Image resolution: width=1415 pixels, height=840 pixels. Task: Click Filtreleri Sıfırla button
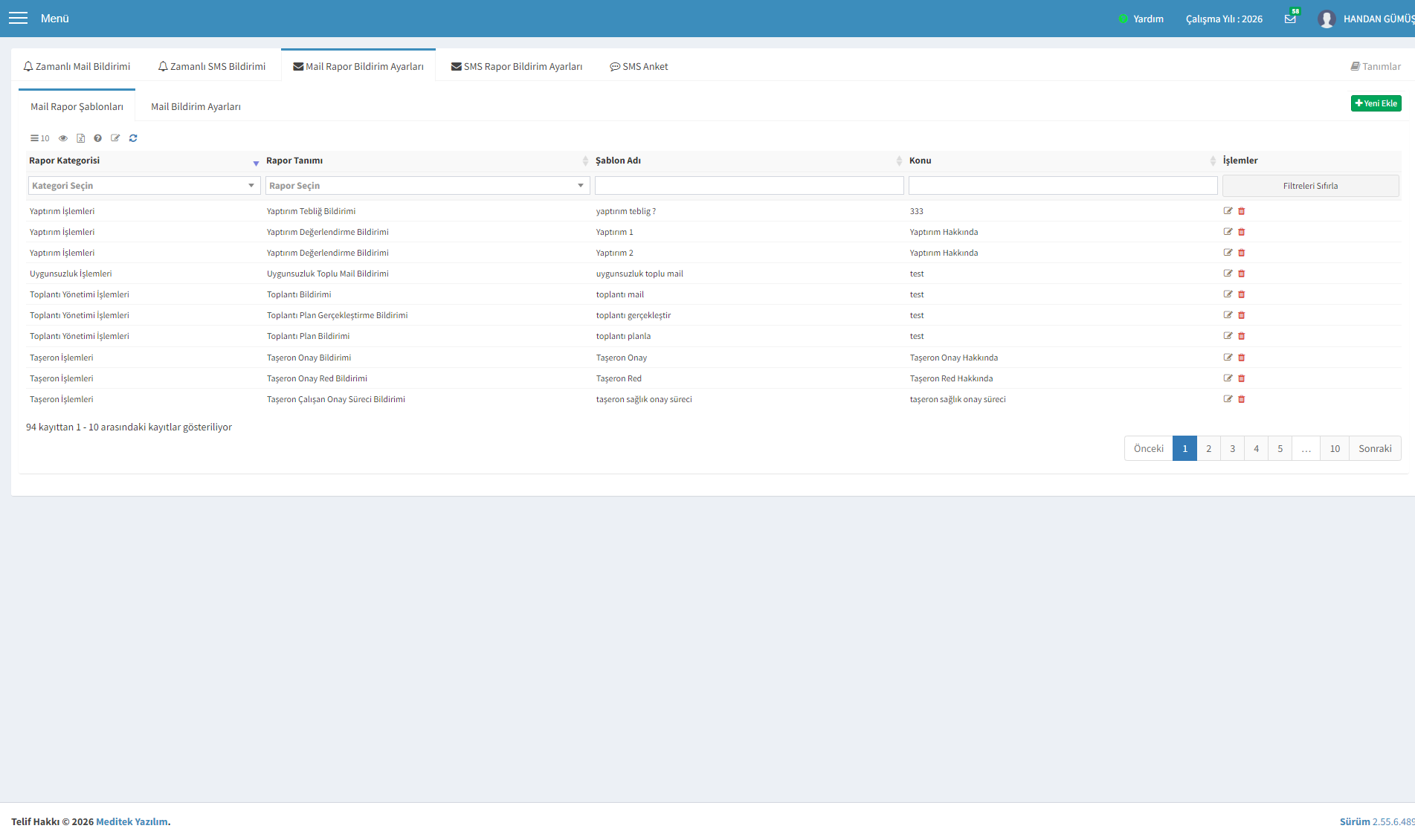(x=1310, y=186)
